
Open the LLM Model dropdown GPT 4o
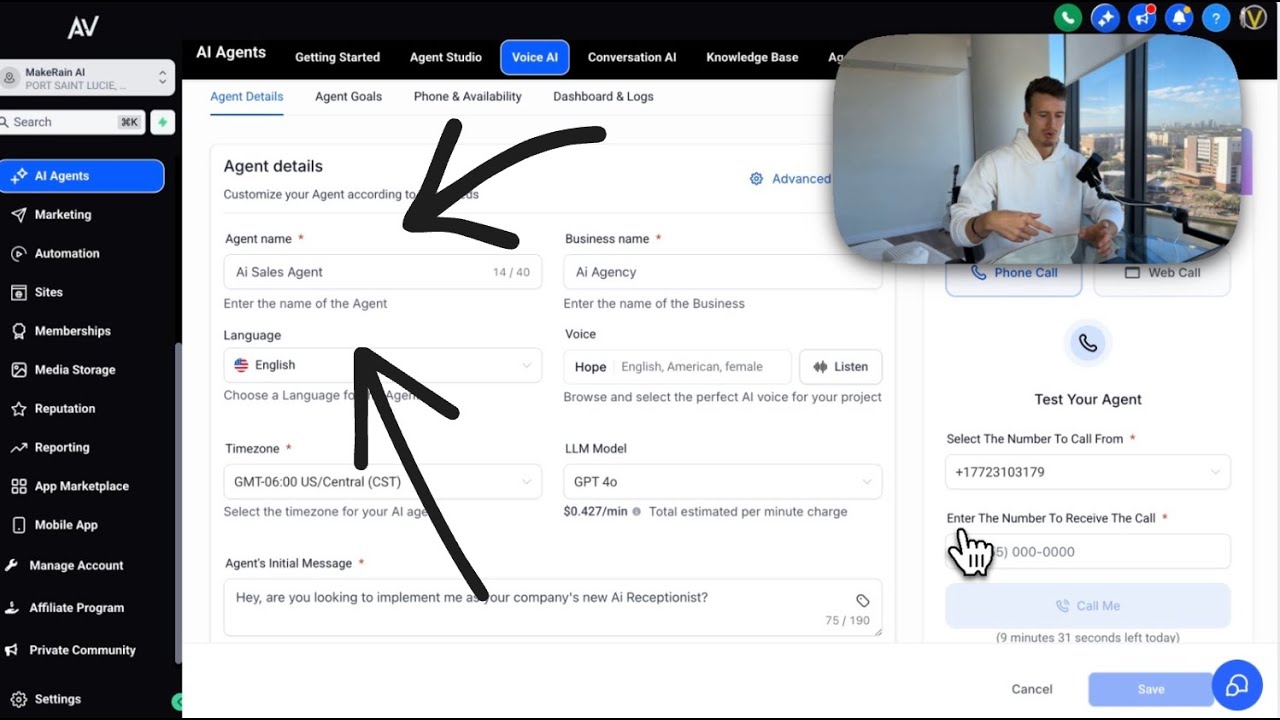pos(723,482)
